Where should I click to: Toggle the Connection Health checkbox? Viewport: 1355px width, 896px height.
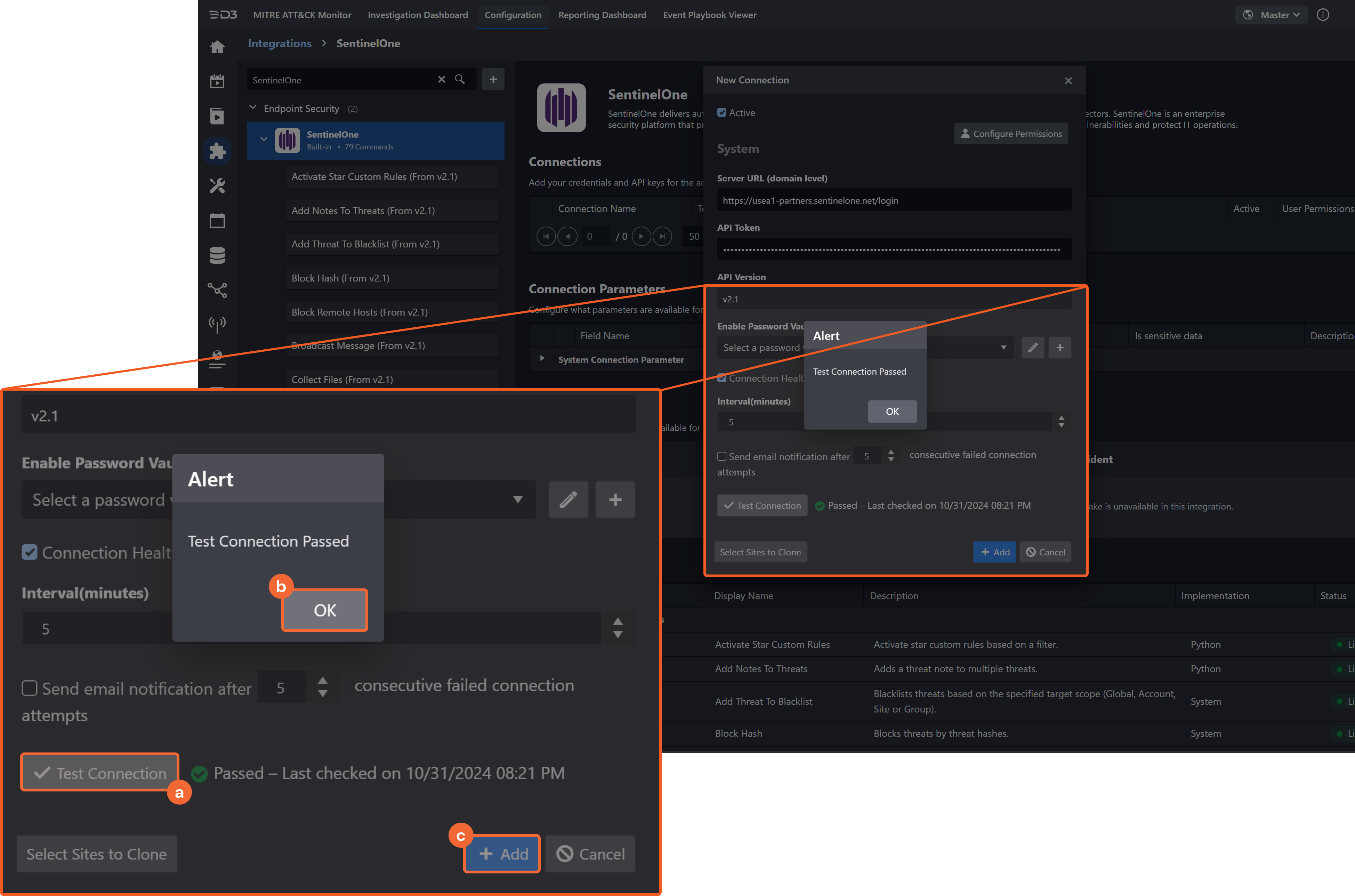(x=722, y=378)
